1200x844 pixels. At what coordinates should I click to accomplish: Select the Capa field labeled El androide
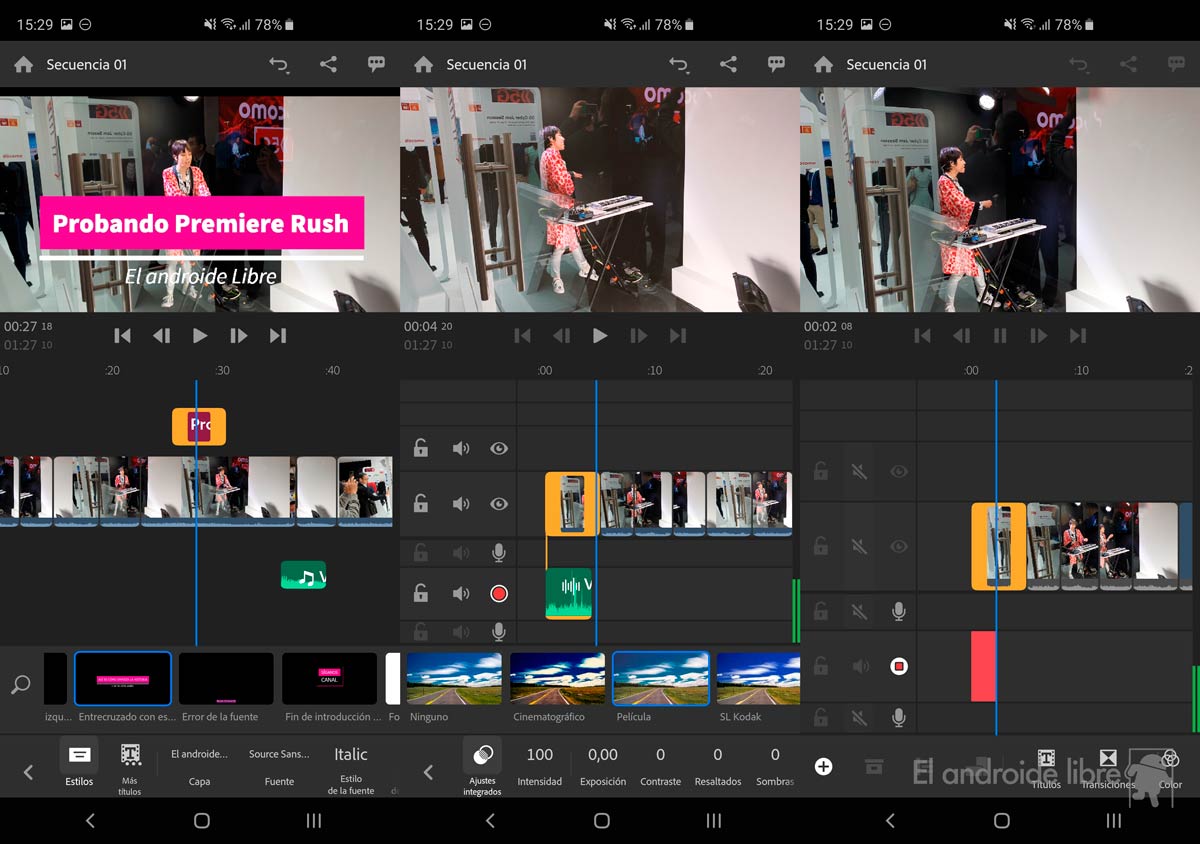[x=199, y=765]
